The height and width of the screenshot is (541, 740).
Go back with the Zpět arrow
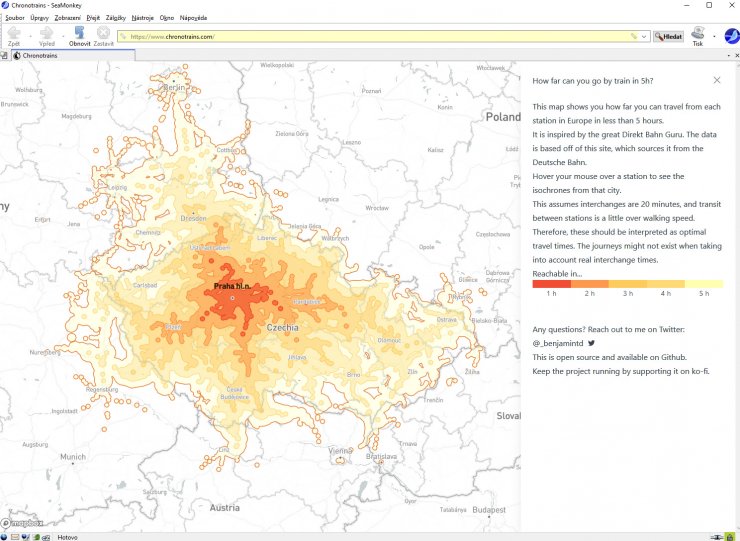coord(14,36)
